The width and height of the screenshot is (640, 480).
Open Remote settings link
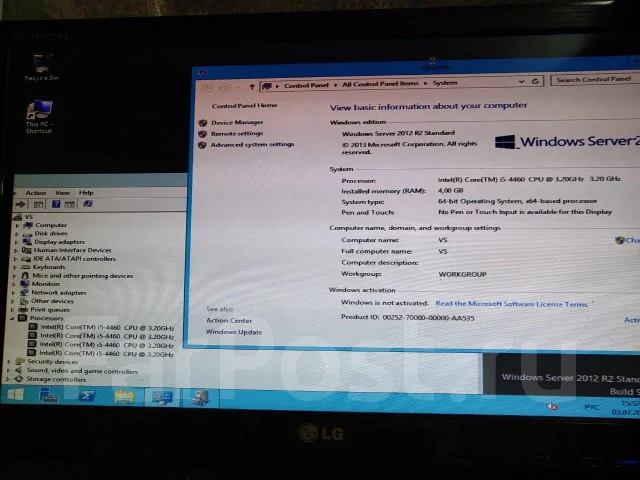point(237,133)
